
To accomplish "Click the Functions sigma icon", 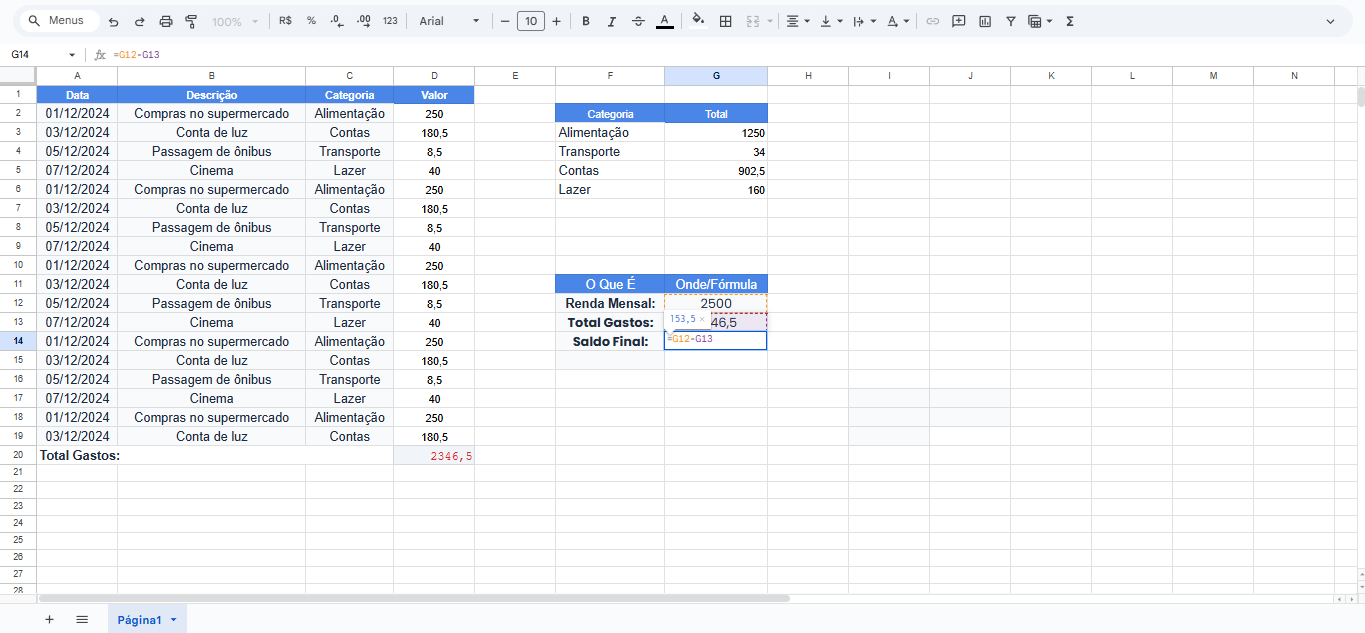I will point(1070,21).
